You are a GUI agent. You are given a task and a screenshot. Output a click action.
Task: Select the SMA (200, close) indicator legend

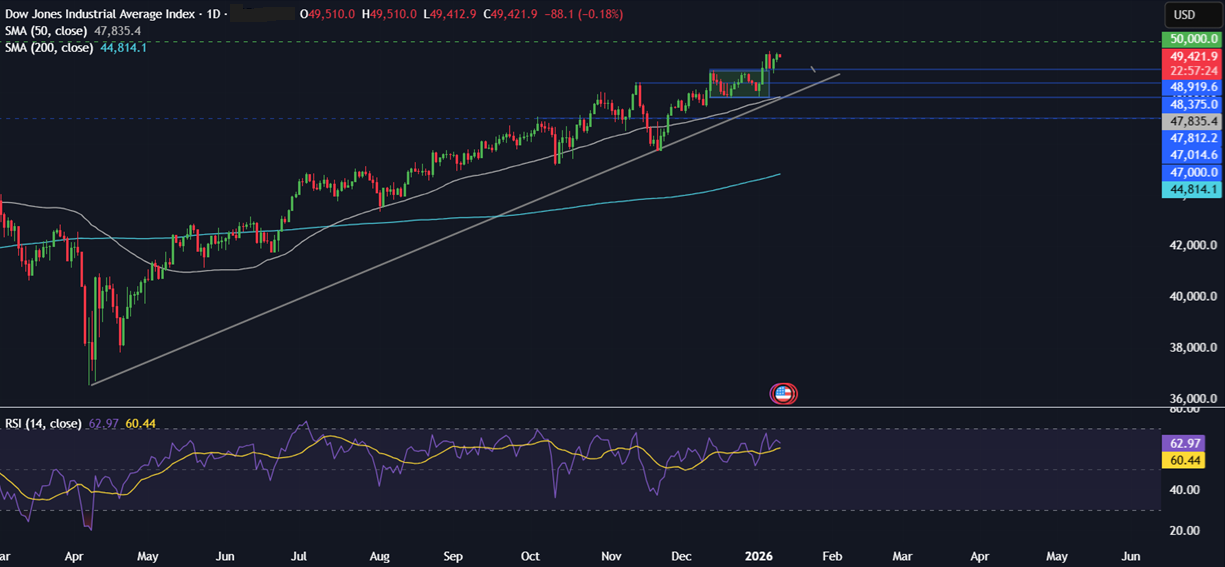[50, 47]
